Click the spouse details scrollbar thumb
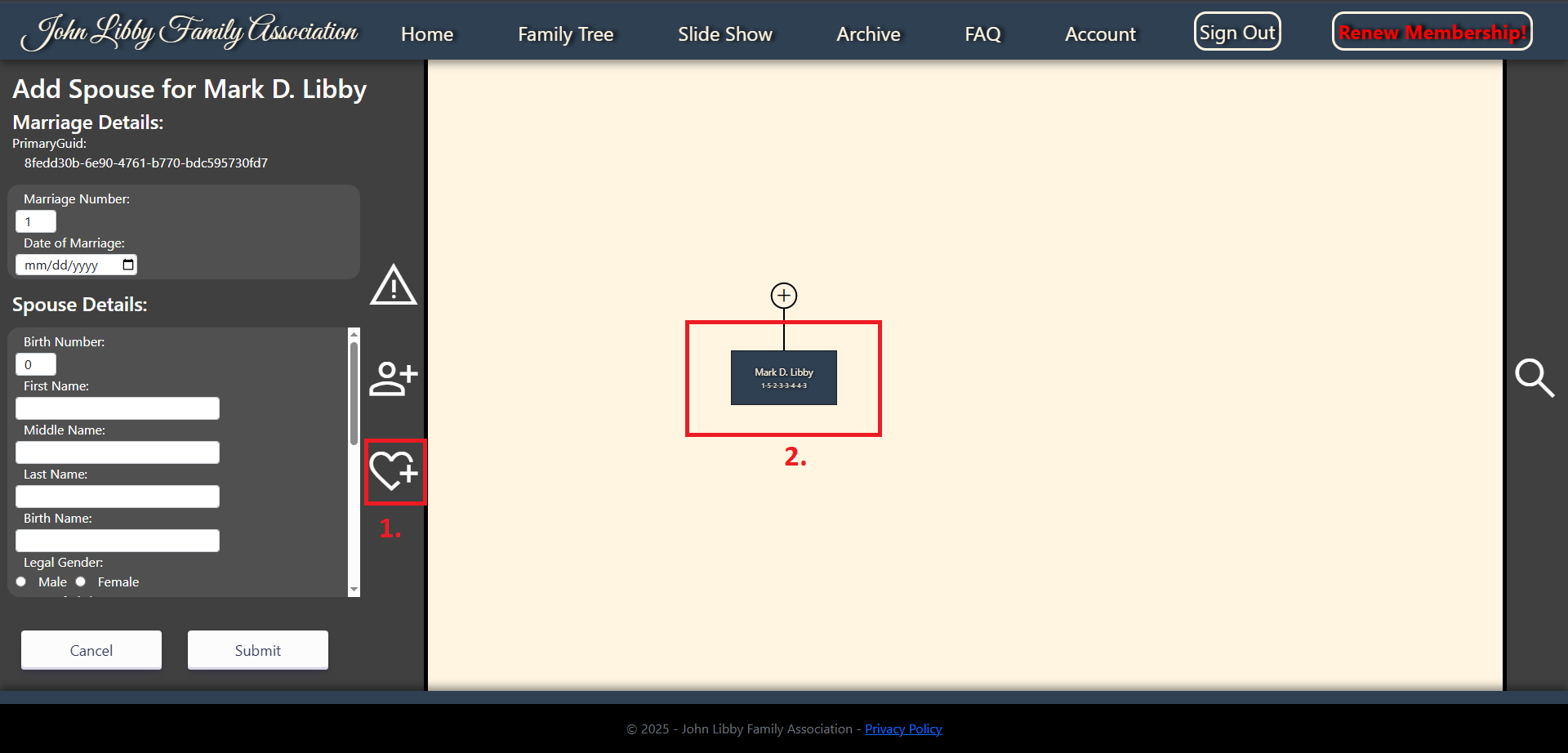The width and height of the screenshot is (1568, 753). (354, 394)
